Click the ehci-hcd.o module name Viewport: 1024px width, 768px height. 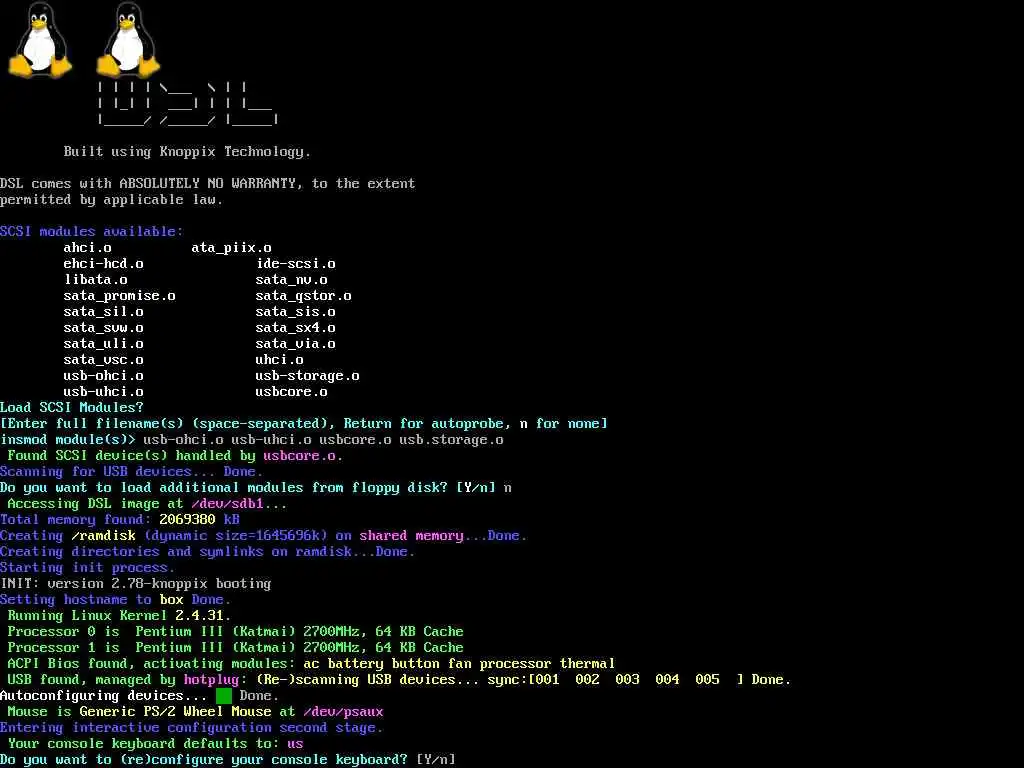point(103,264)
